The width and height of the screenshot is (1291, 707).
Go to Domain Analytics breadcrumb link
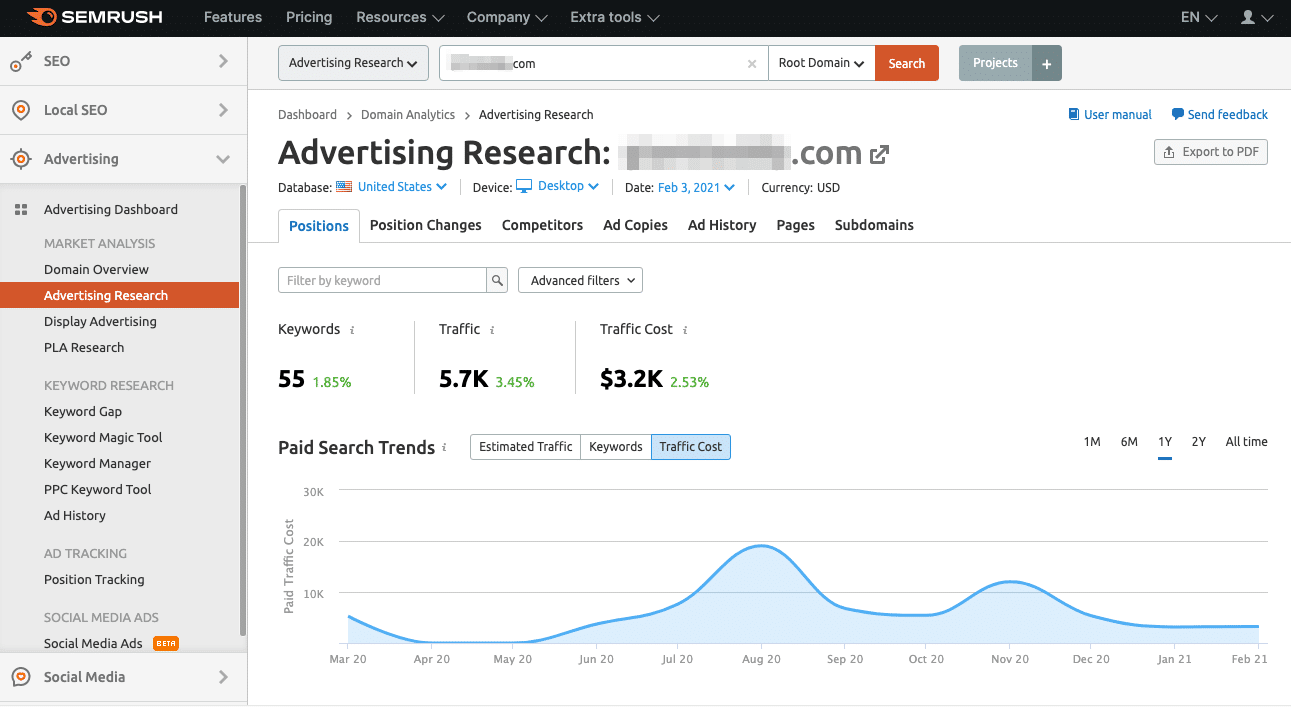408,115
